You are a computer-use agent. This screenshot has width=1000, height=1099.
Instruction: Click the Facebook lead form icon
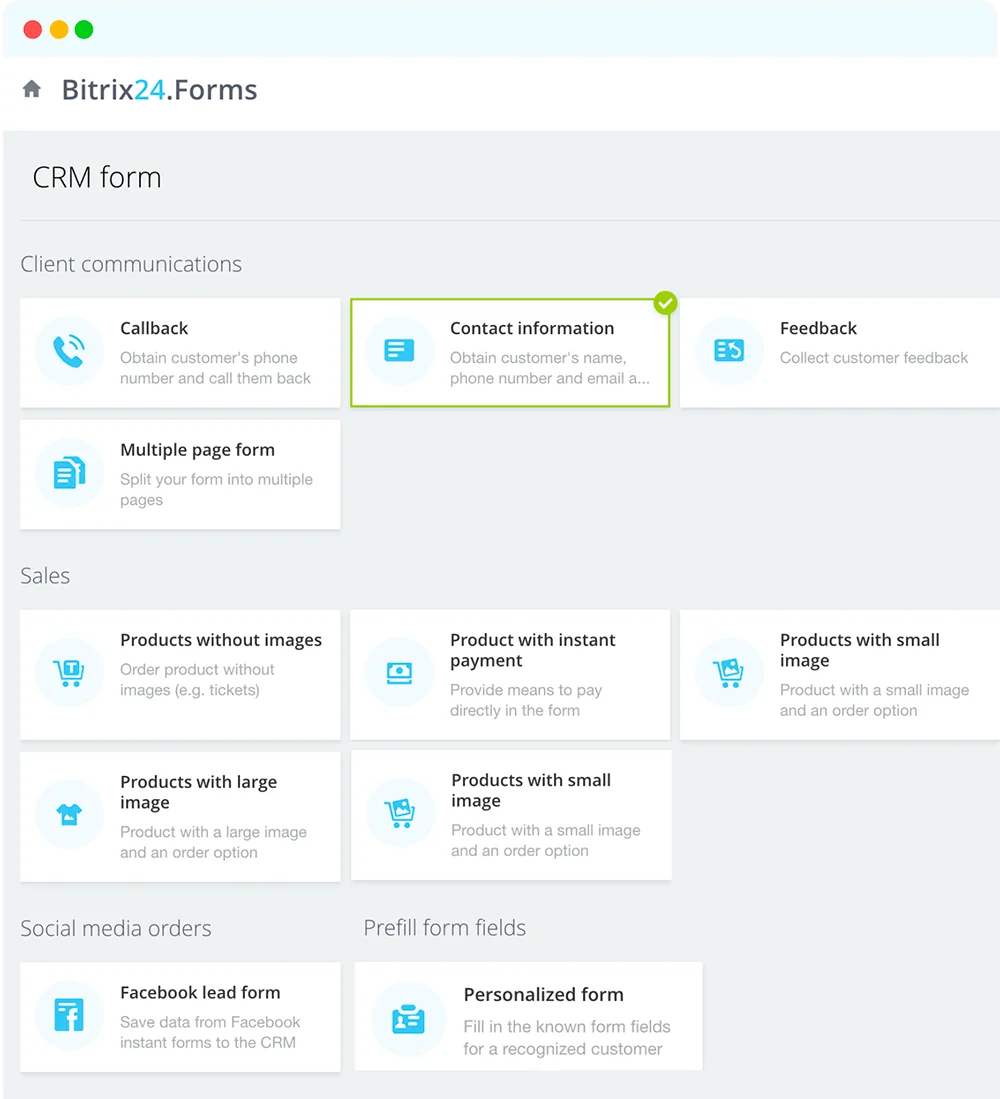tap(68, 1016)
